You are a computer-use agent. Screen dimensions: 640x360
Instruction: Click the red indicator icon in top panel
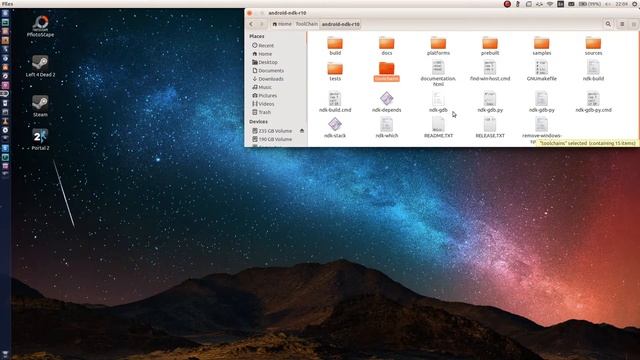tap(507, 4)
